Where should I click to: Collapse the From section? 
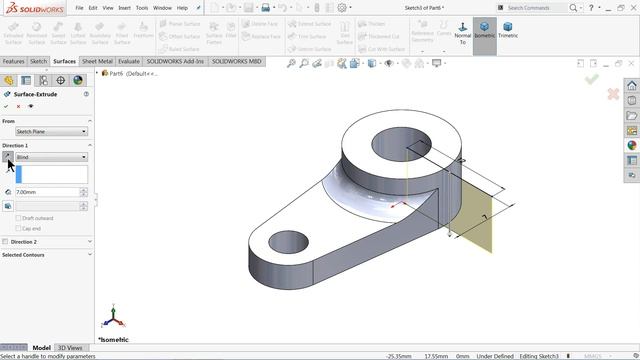90,121
